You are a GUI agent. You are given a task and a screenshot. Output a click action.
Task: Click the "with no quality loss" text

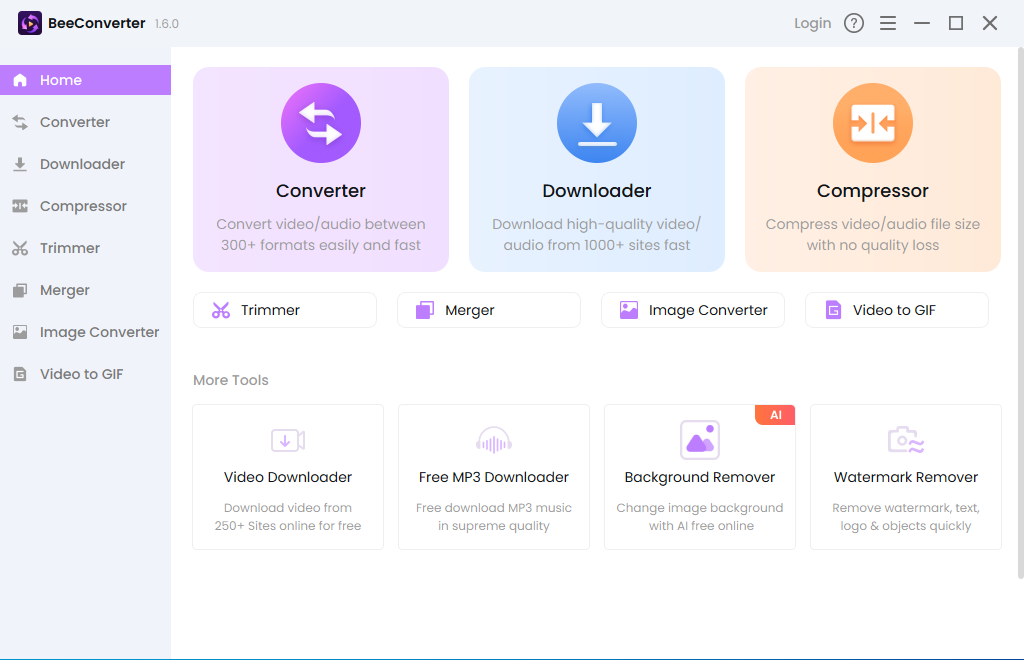tap(872, 245)
